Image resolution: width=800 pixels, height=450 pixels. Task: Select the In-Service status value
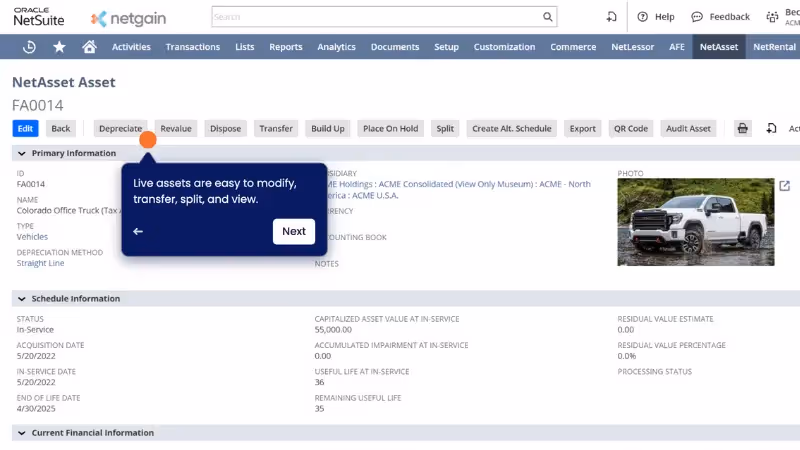point(35,330)
